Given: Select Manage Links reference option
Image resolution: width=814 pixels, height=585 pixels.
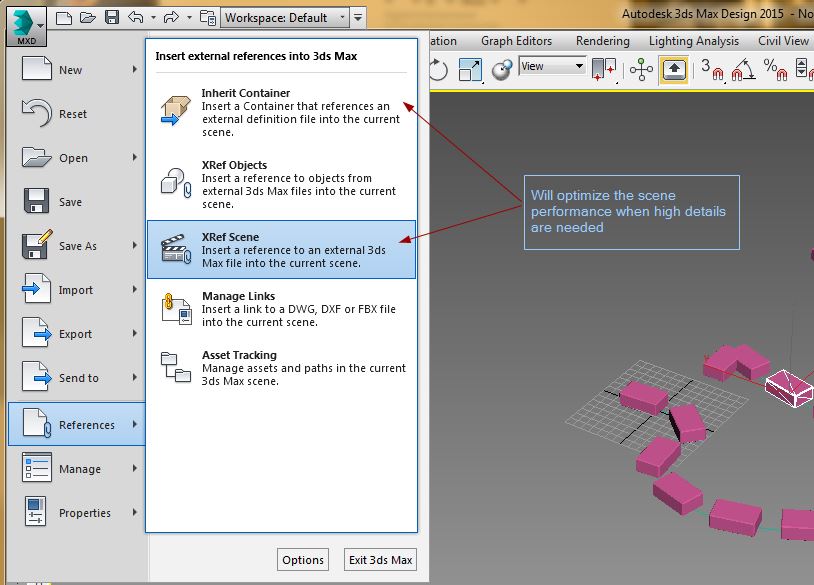Looking at the screenshot, I should (281, 309).
